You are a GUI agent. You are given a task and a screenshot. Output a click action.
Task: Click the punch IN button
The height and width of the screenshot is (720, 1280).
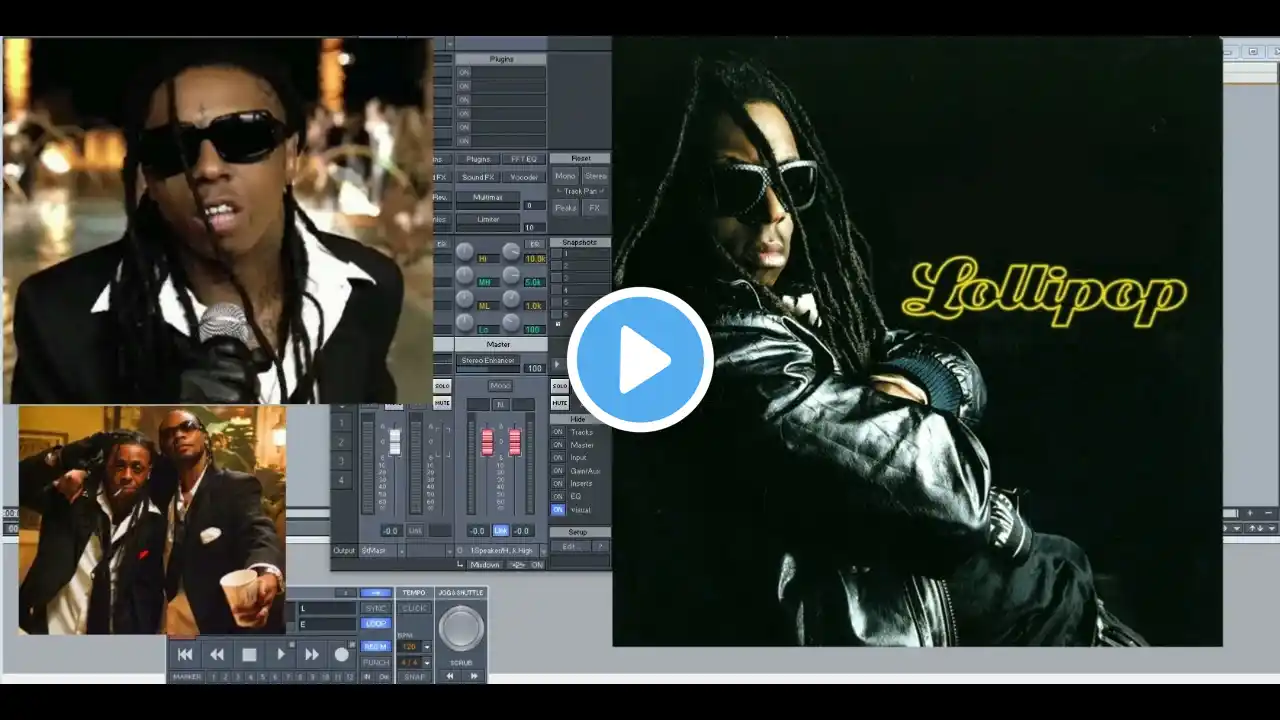(367, 677)
